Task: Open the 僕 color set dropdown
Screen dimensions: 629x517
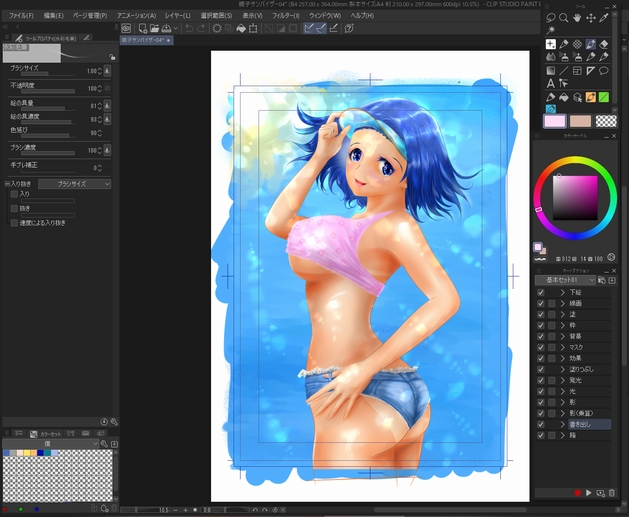Action: (x=50, y=444)
